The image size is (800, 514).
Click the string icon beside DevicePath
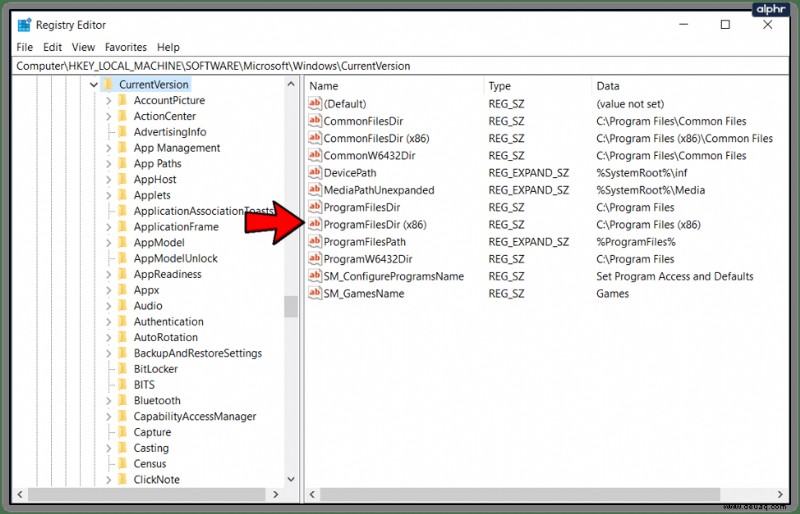(315, 173)
